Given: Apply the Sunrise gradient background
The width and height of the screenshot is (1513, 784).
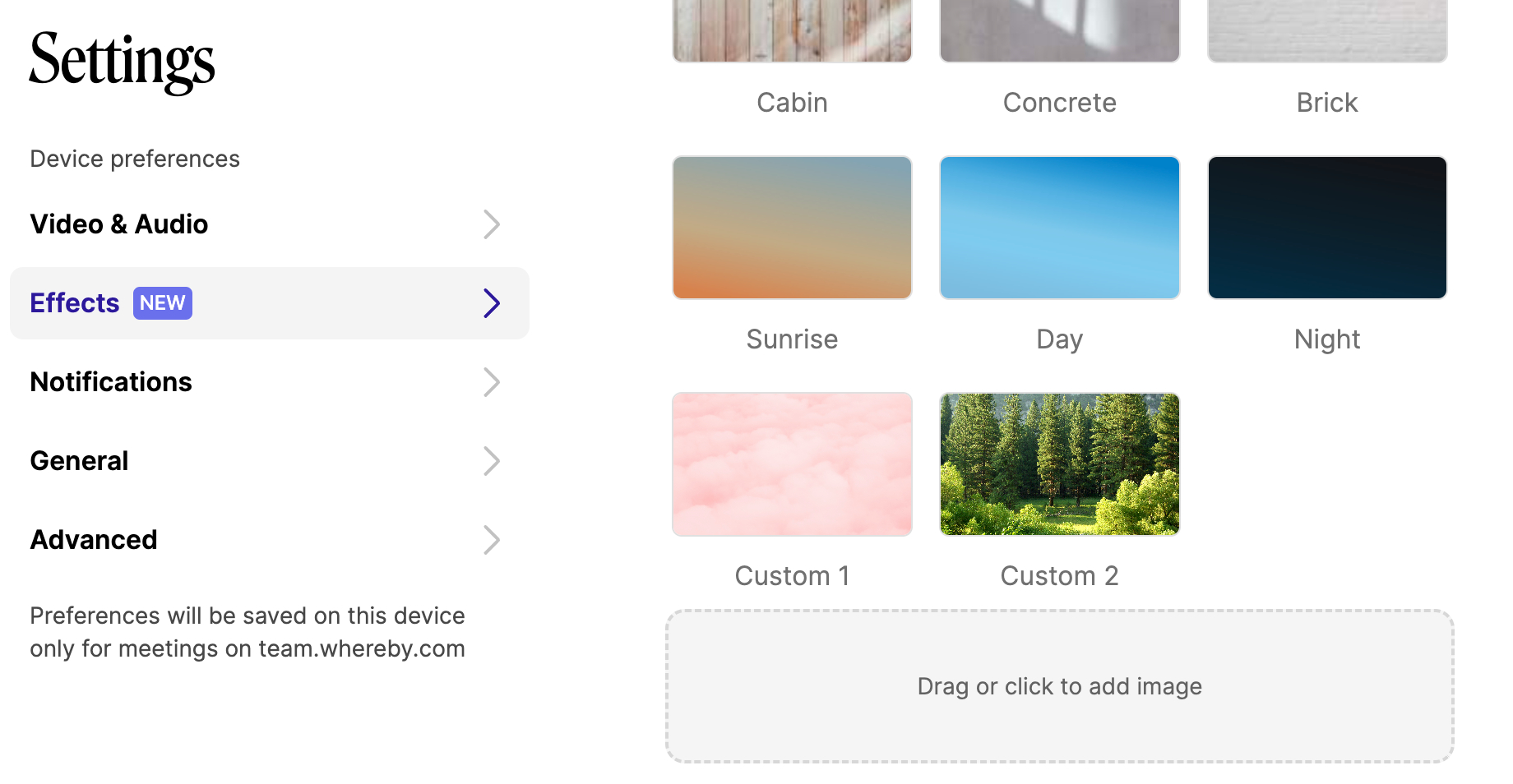Looking at the screenshot, I should click(x=792, y=228).
